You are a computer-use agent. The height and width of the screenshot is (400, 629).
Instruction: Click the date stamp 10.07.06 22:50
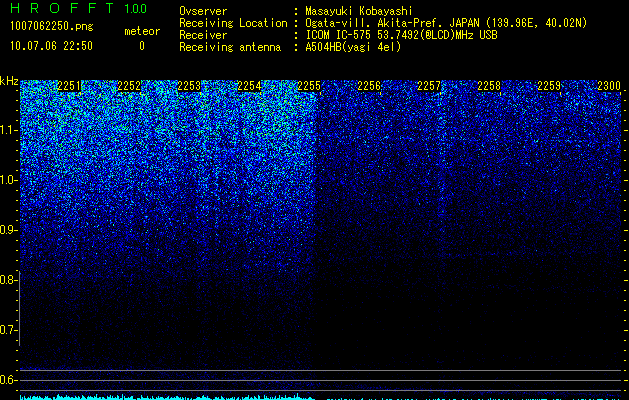(x=51, y=46)
